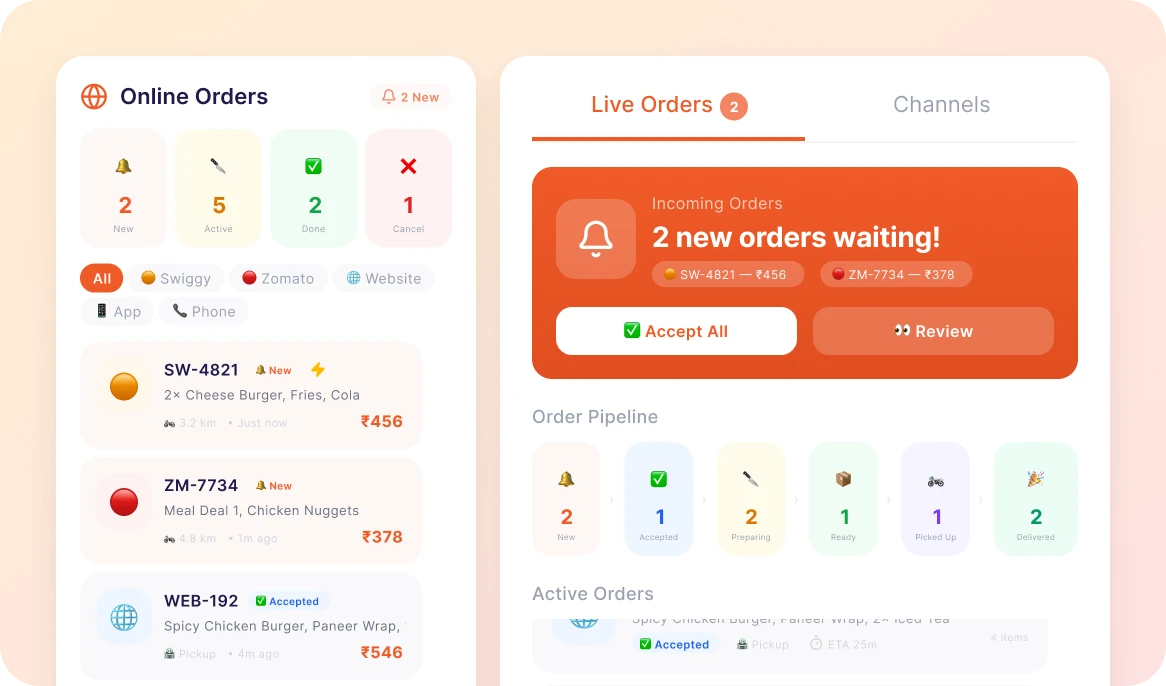The width and height of the screenshot is (1166, 686).
Task: Switch to the Channels tab
Action: 941,105
